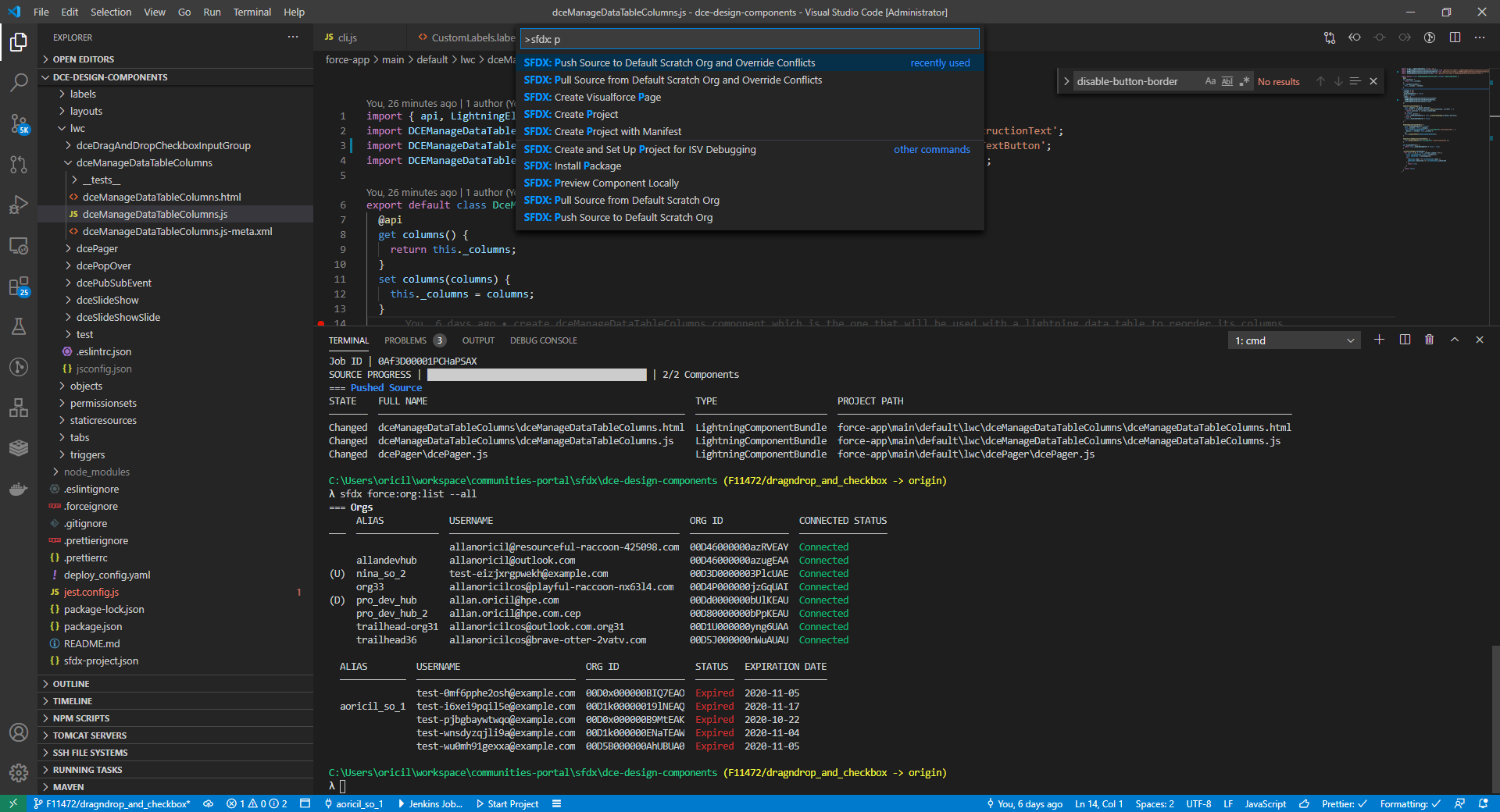Add a new terminal with the plus icon
This screenshot has height=812, width=1500.
point(1379,340)
